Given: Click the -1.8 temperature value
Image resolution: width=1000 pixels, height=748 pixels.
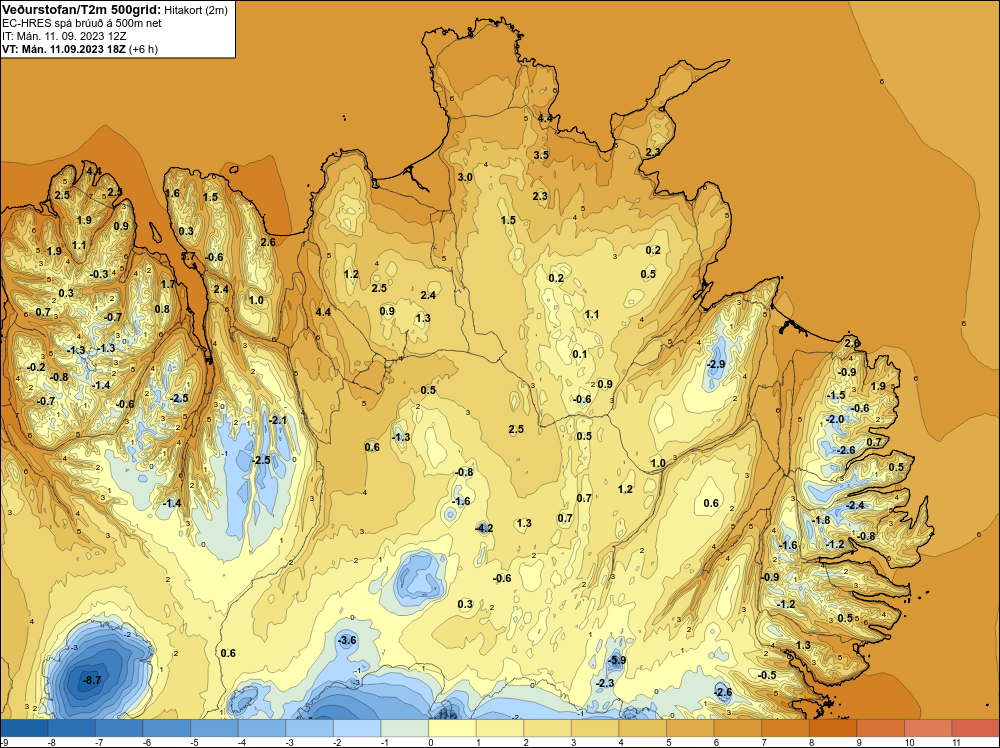Looking at the screenshot, I should point(821,520).
